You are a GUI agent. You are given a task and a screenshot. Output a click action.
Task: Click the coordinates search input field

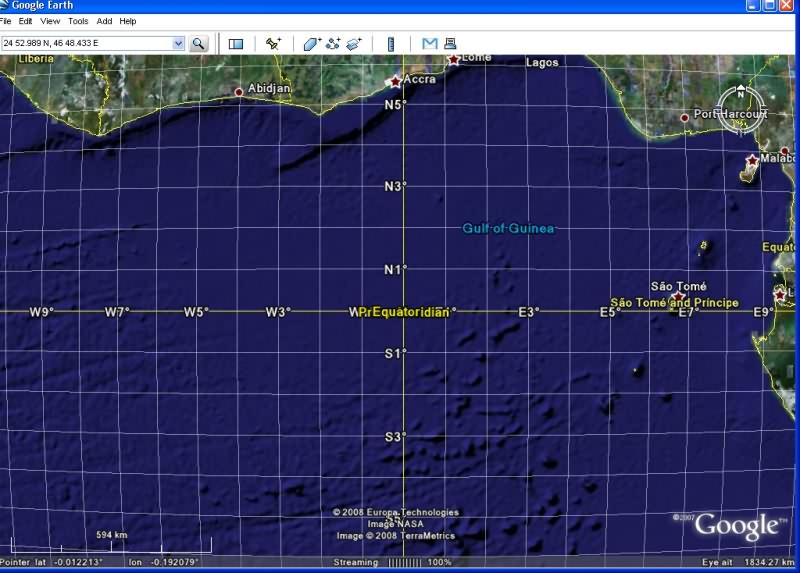87,43
